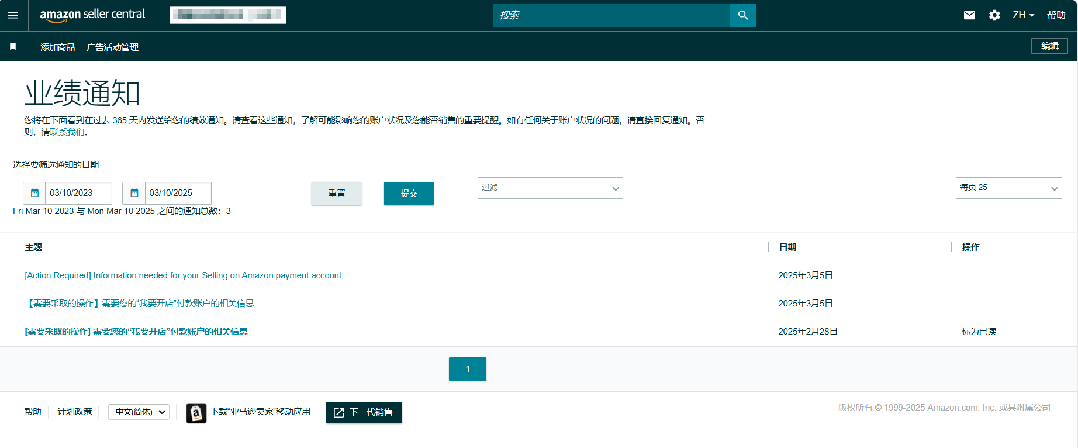Open the mail messages icon
The width and height of the screenshot is (1078, 448).
coord(969,15)
